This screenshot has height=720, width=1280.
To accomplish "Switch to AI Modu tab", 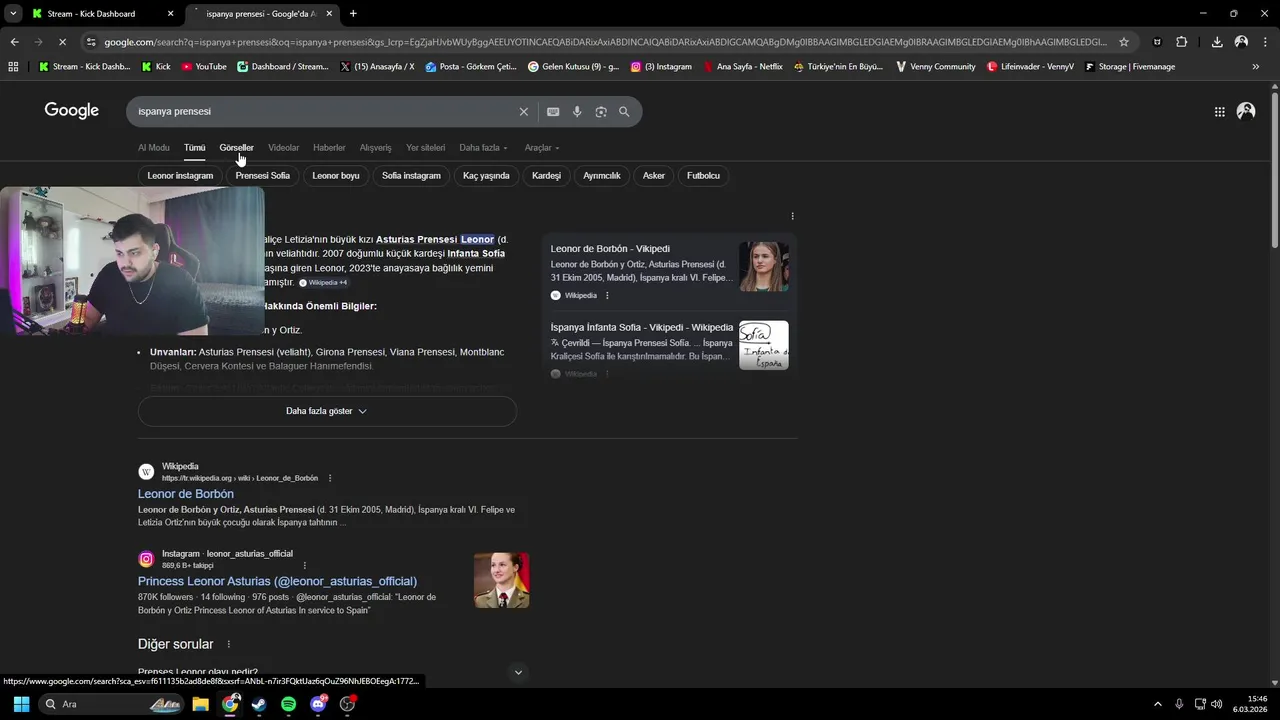I will tap(154, 148).
